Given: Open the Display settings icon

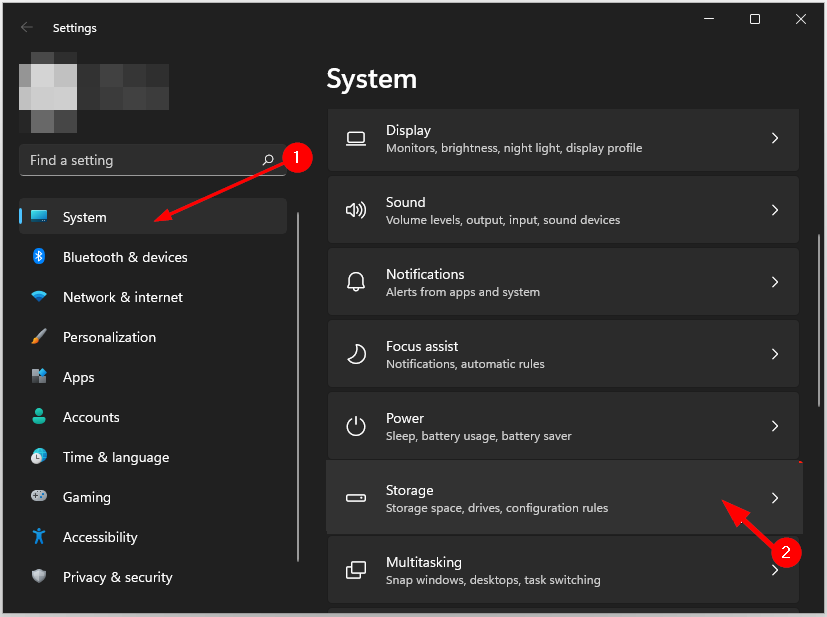Looking at the screenshot, I should pyautogui.click(x=356, y=139).
